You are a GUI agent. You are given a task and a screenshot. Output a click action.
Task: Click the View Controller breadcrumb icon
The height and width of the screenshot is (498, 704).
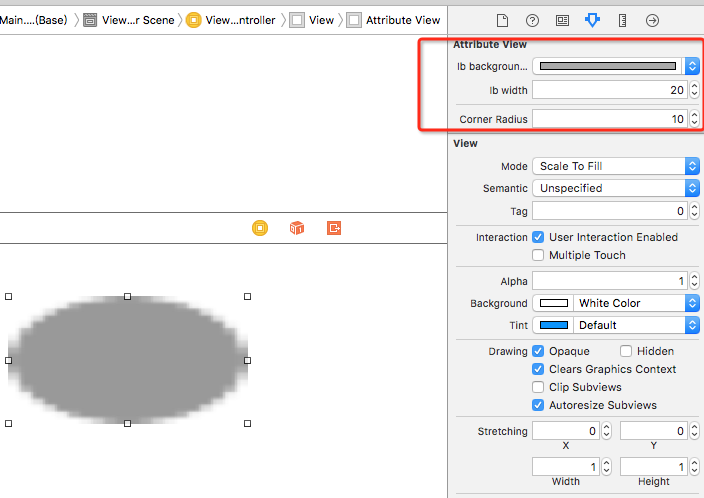click(x=194, y=20)
